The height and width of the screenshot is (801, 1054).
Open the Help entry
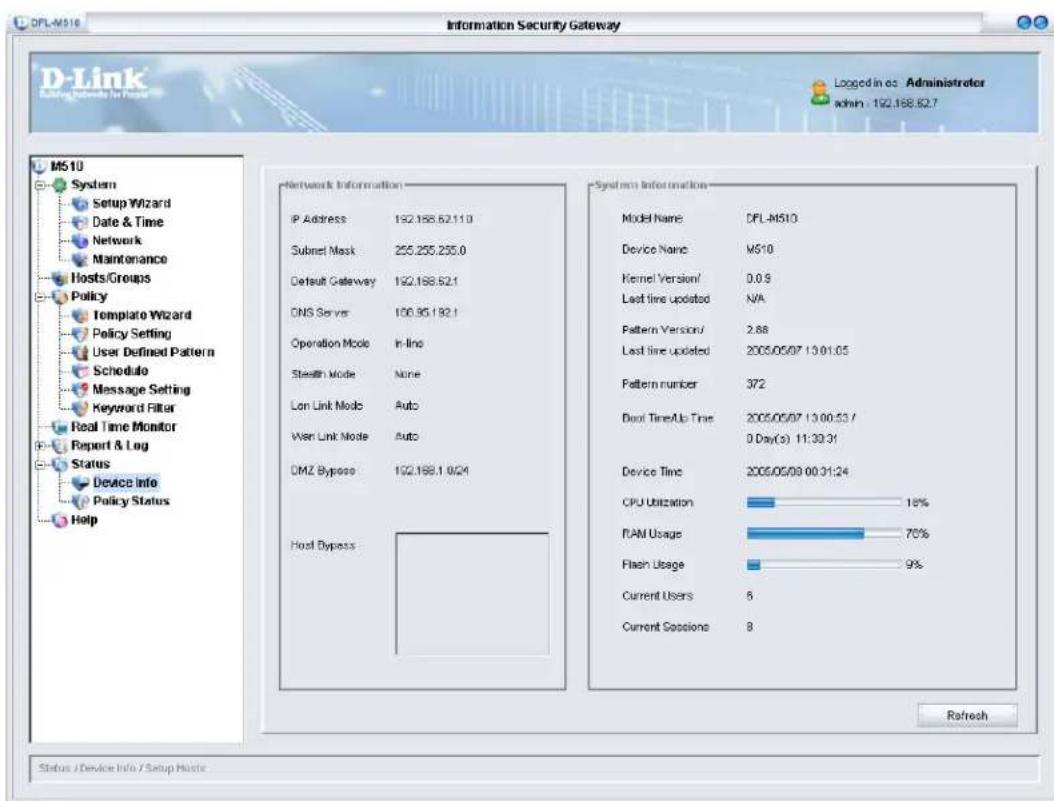pyautogui.click(x=84, y=520)
